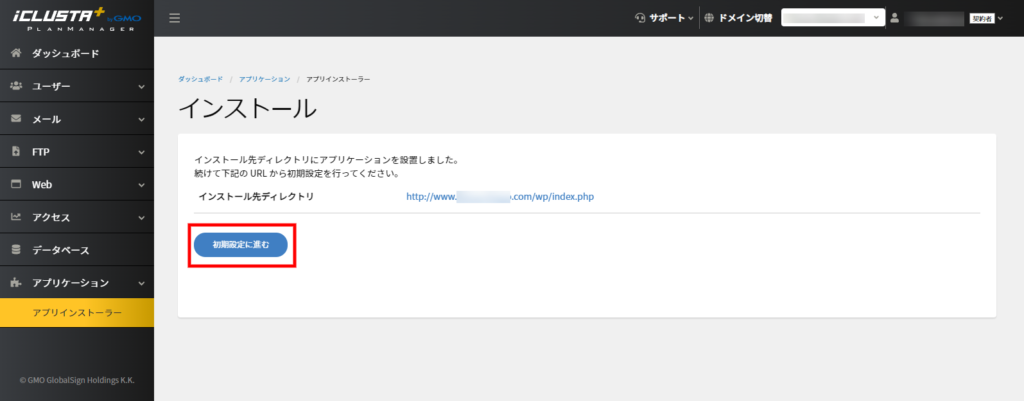
Task: Open the wp/index.php install URL link
Action: (500, 196)
